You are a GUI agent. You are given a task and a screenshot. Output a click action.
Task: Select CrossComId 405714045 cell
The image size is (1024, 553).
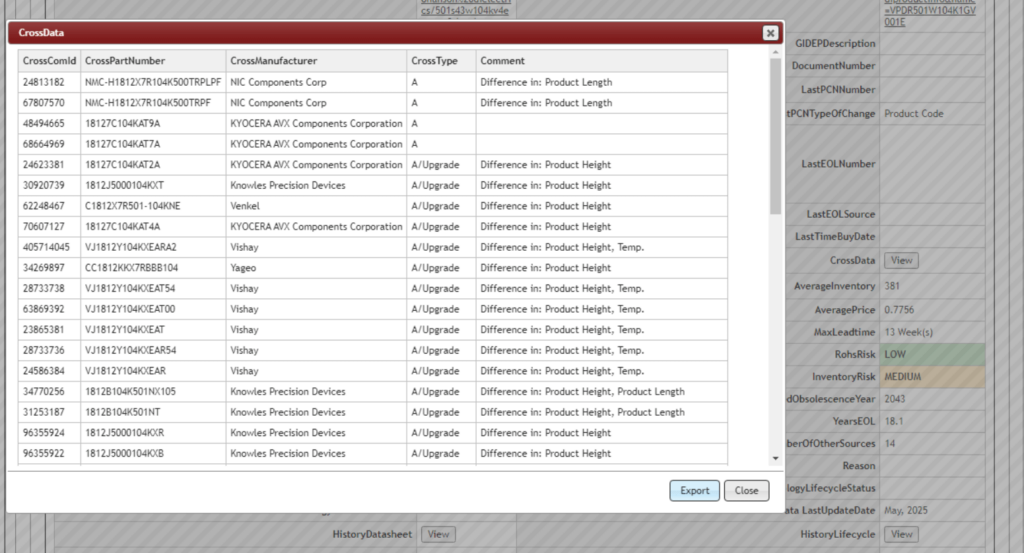[x=49, y=247]
